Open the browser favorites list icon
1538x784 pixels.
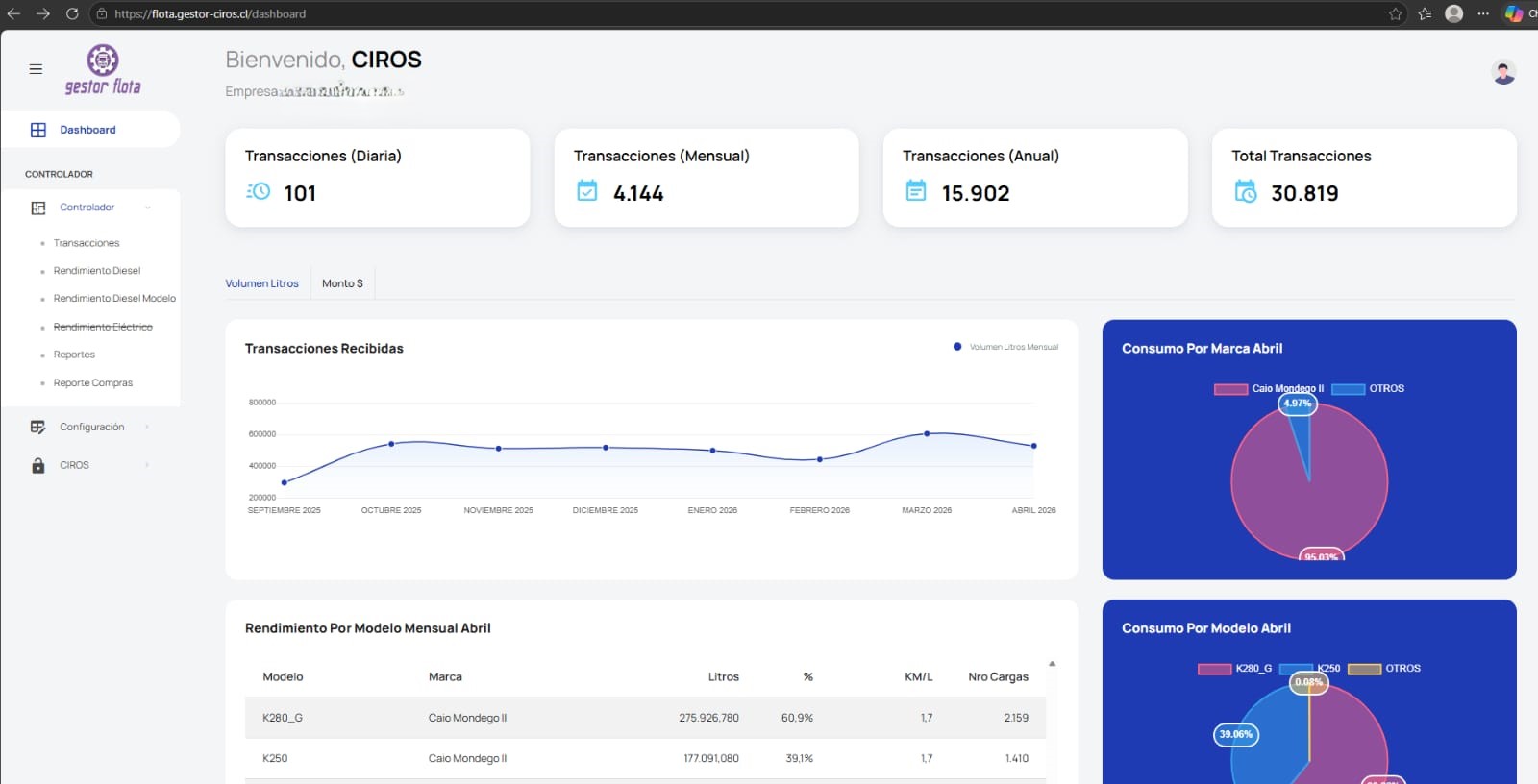1425,13
